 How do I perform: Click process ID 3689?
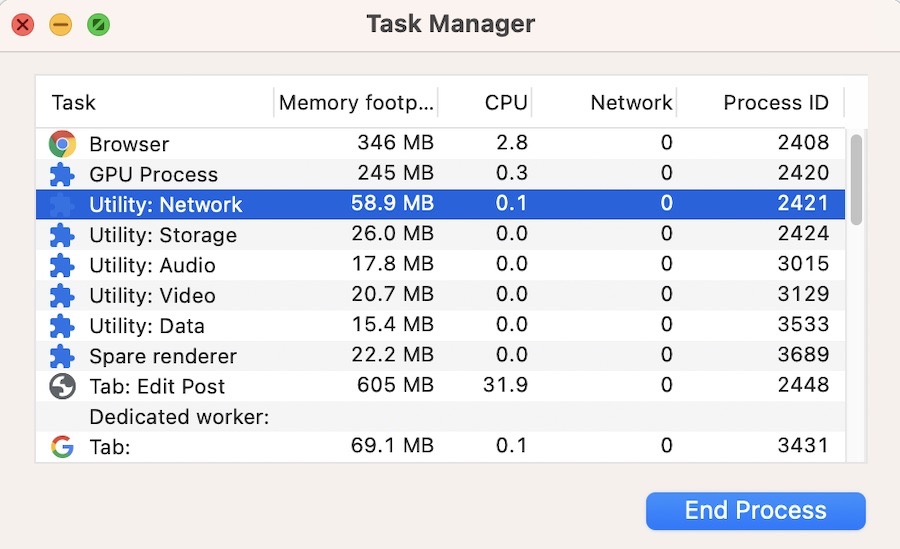(x=803, y=355)
